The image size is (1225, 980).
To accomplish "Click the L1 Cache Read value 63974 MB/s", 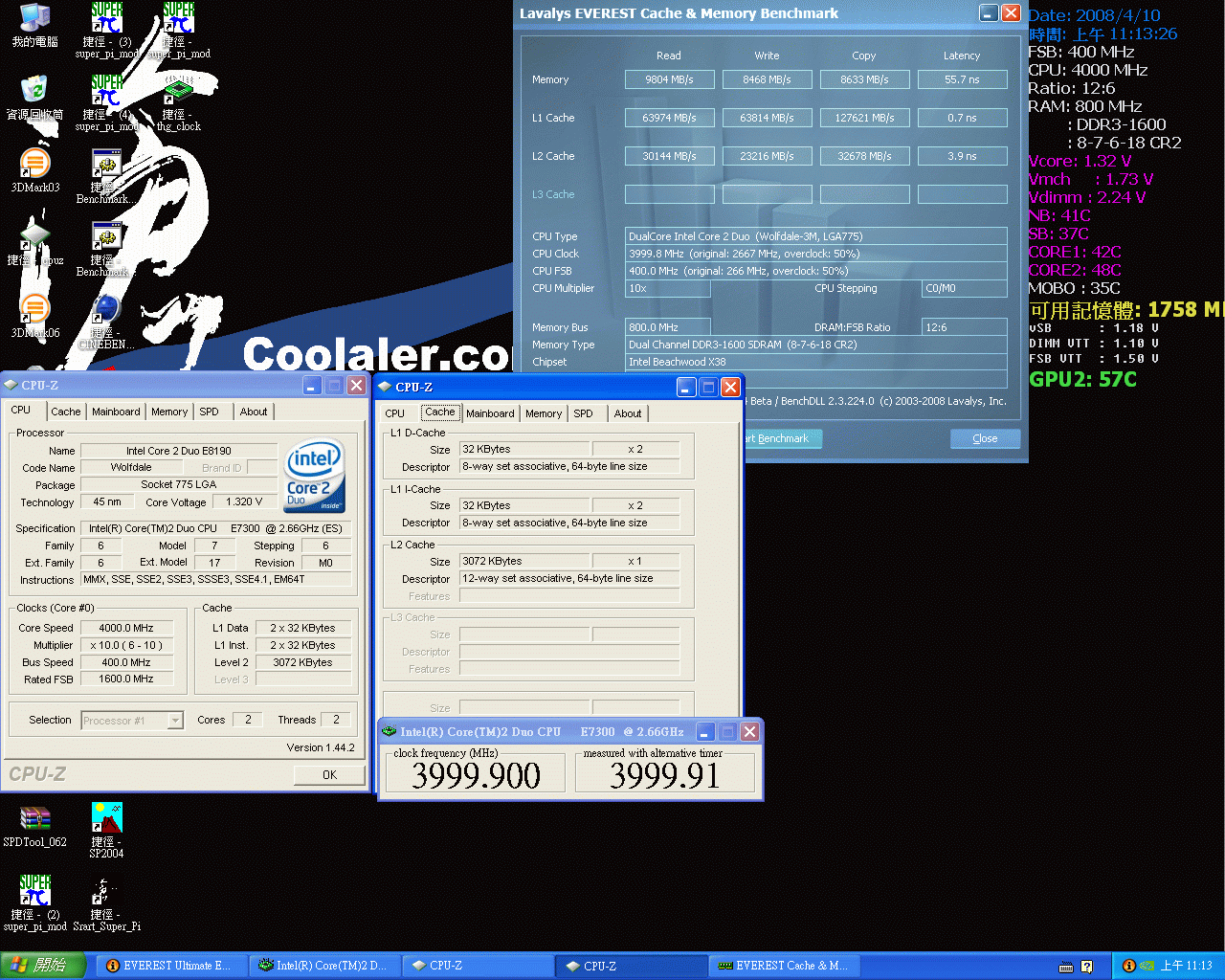I will tap(669, 118).
